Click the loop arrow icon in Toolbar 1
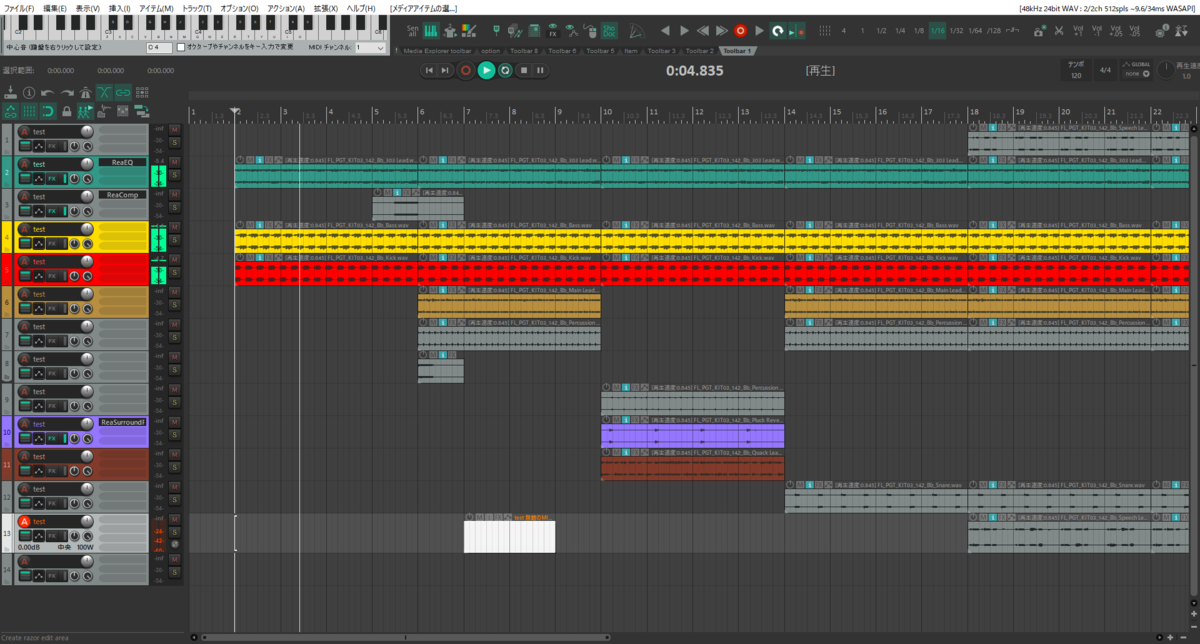Screen dimensions: 1200x644 coord(777,31)
